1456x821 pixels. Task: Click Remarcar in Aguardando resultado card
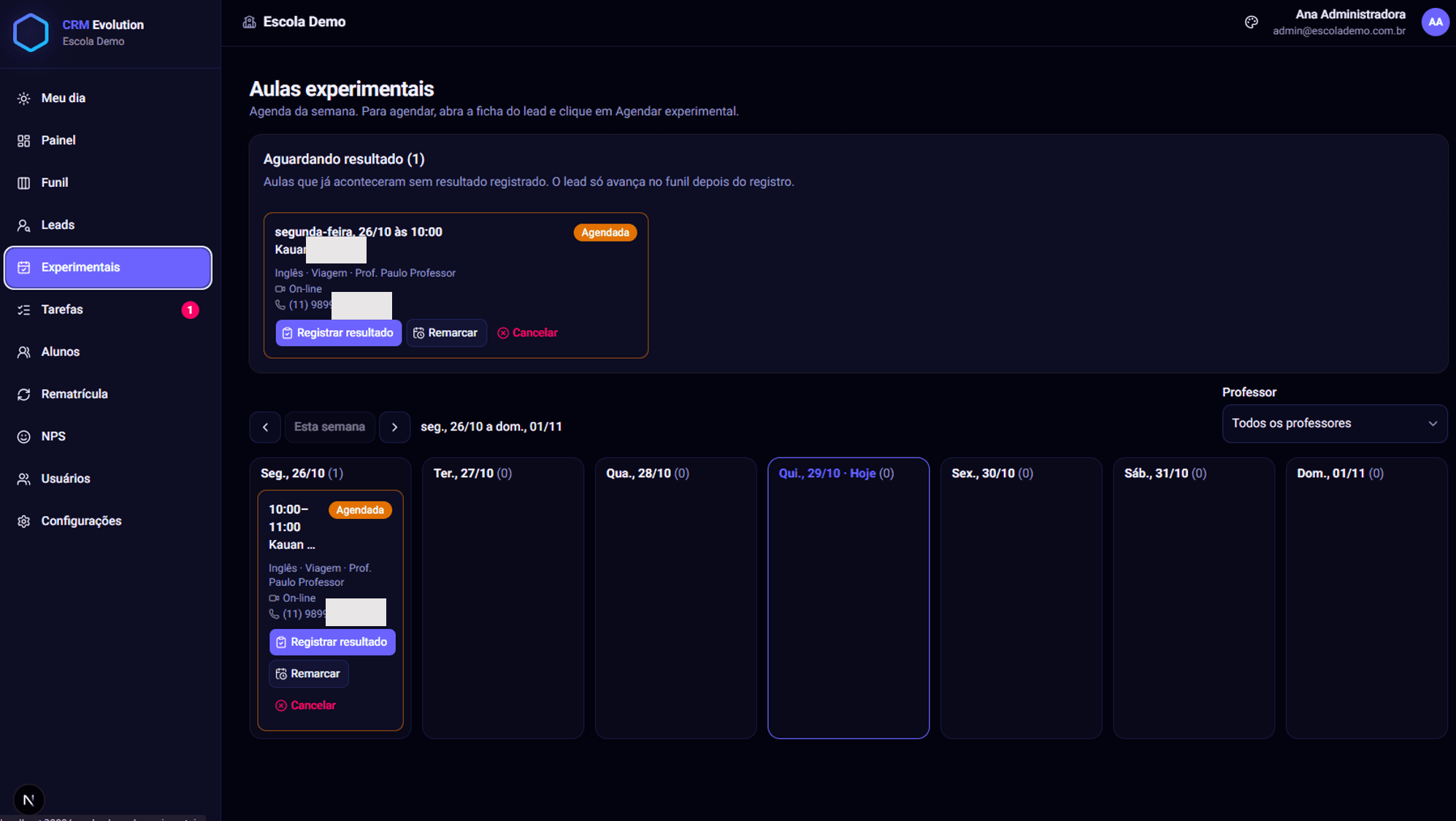click(446, 333)
